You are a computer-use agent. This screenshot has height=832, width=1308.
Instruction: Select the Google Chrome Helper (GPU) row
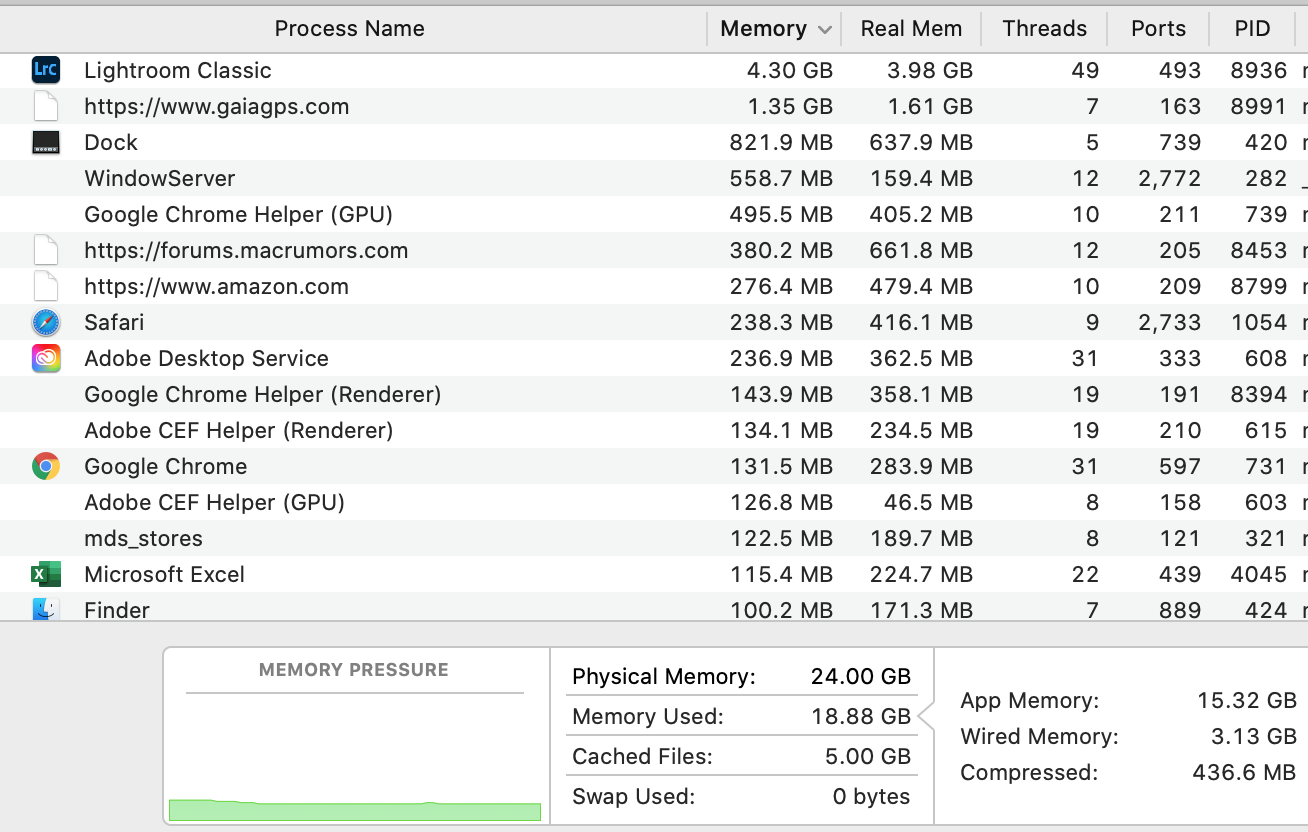click(654, 214)
